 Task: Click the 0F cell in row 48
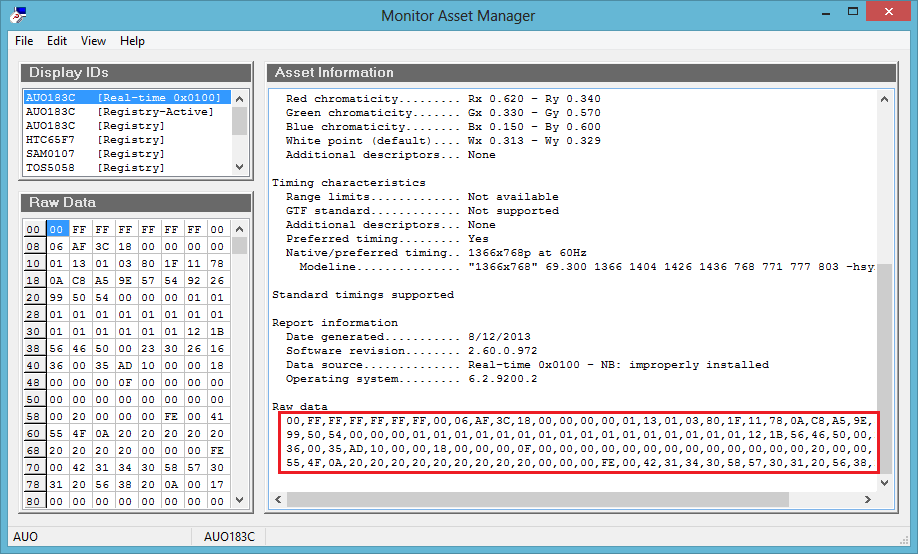[x=125, y=382]
